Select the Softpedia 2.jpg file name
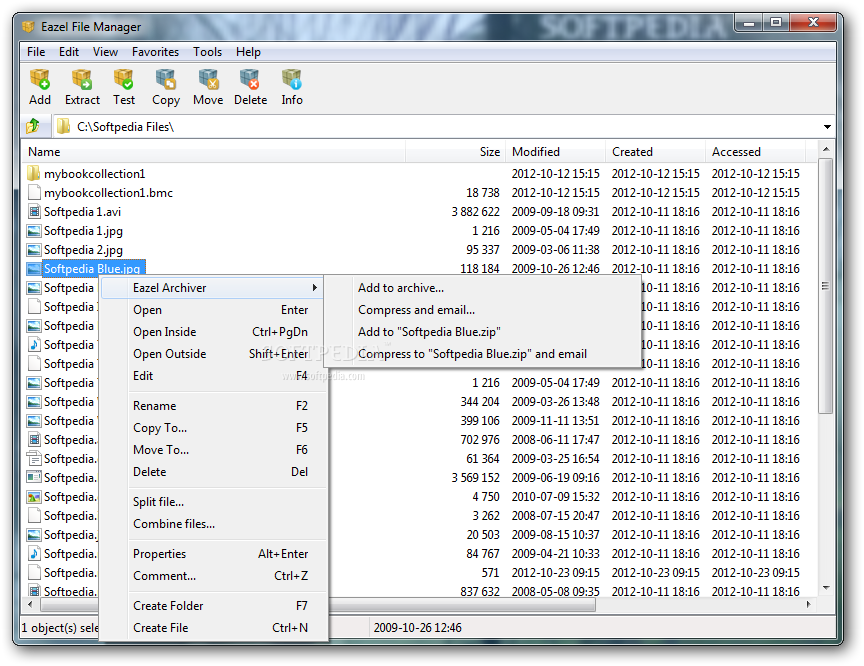The image size is (864, 666). [83, 250]
